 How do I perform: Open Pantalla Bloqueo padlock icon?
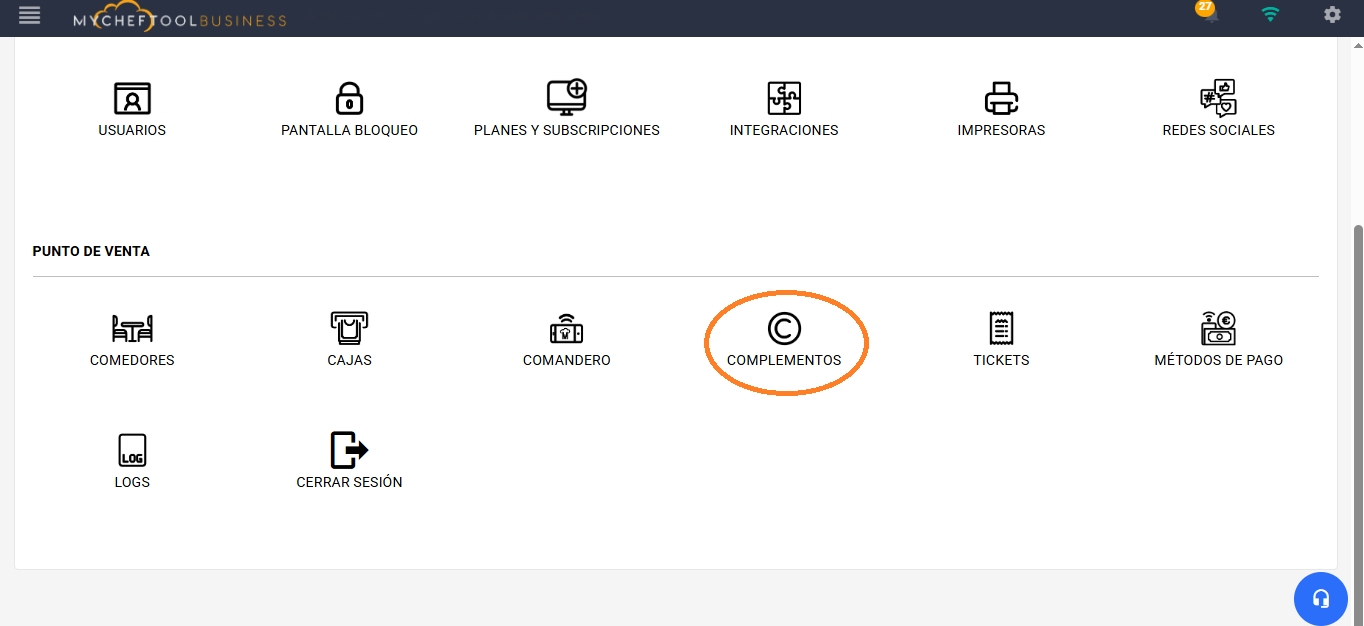(349, 99)
